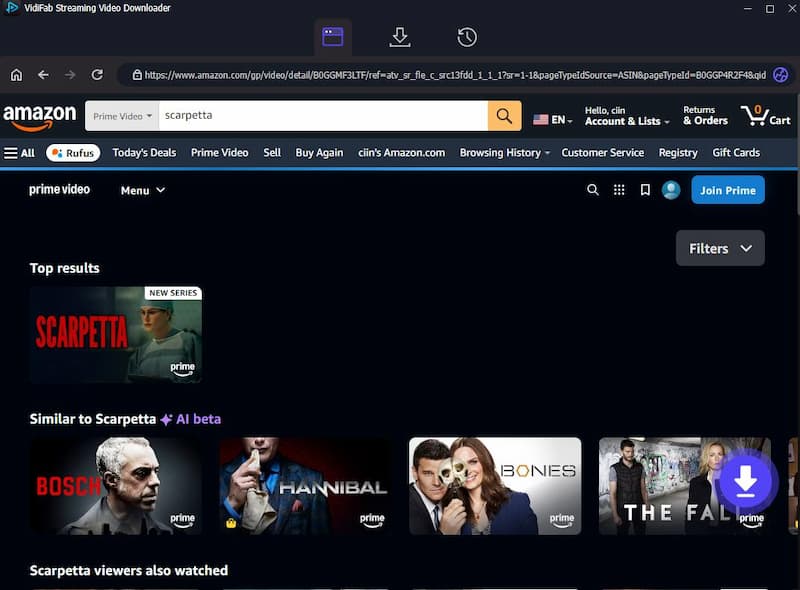Select the Downloads icon in the top toolbar
The height and width of the screenshot is (590, 800).
[400, 36]
